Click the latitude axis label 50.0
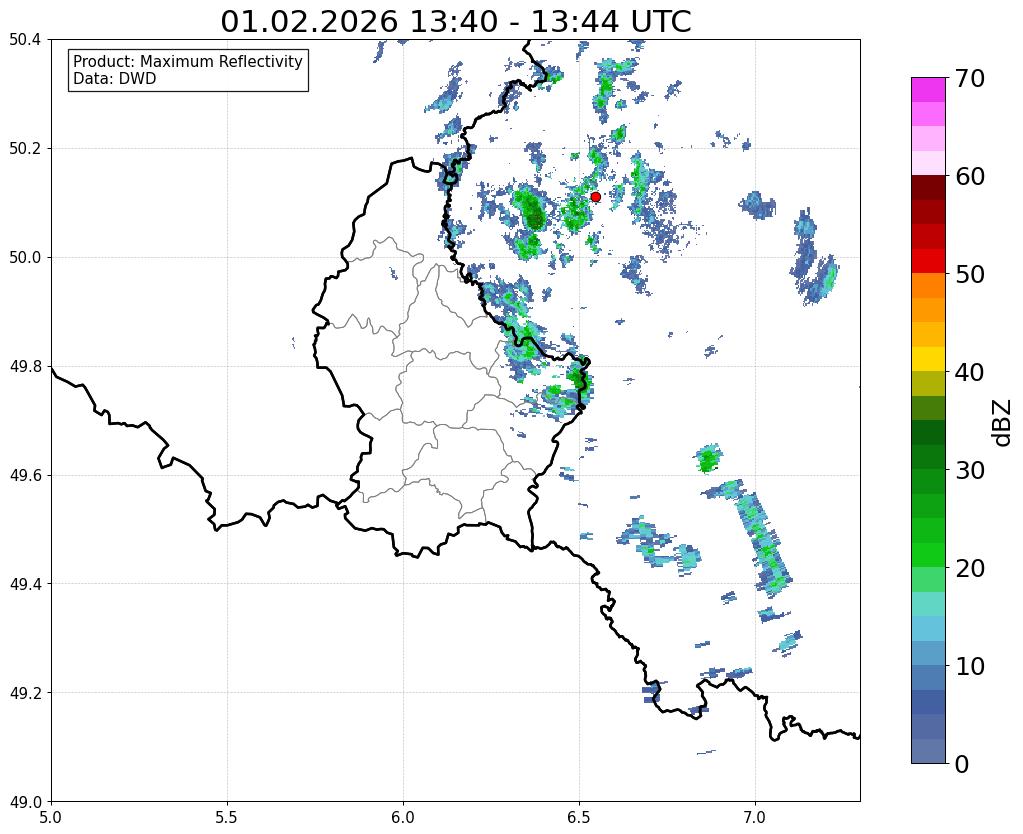The width and height of the screenshot is (1023, 834). (x=25, y=258)
